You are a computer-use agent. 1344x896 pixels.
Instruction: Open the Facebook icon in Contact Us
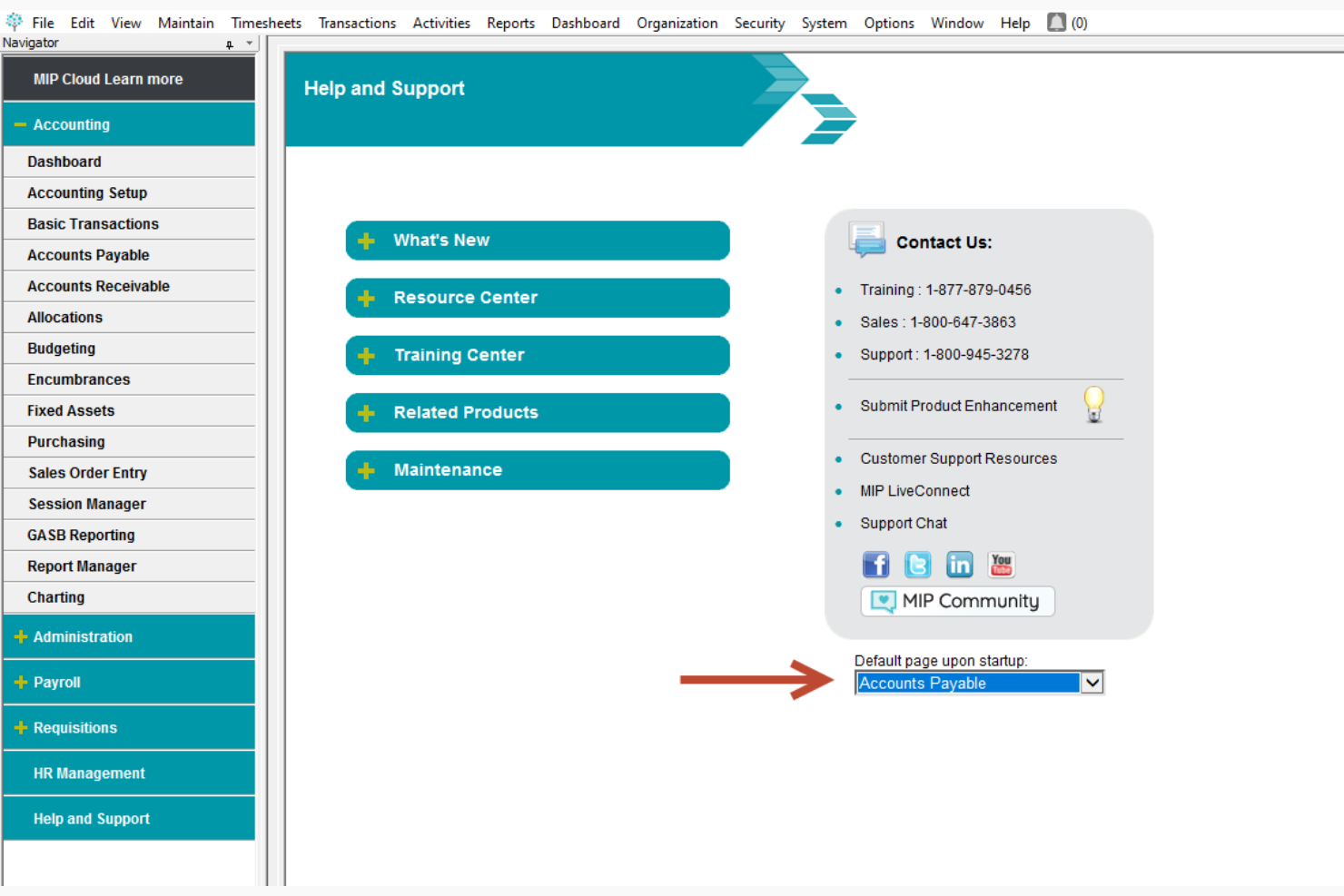tap(875, 565)
